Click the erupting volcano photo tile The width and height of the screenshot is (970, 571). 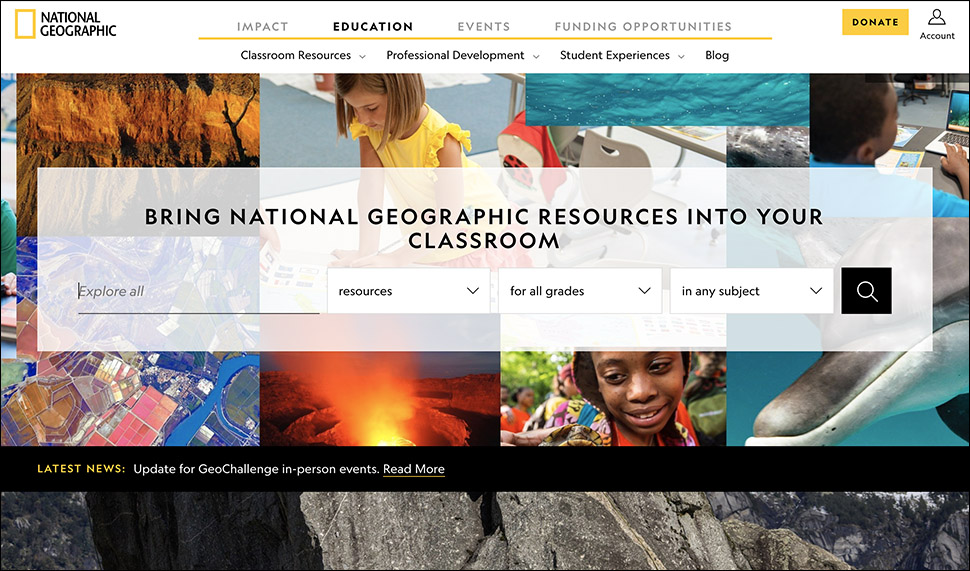[x=380, y=399]
